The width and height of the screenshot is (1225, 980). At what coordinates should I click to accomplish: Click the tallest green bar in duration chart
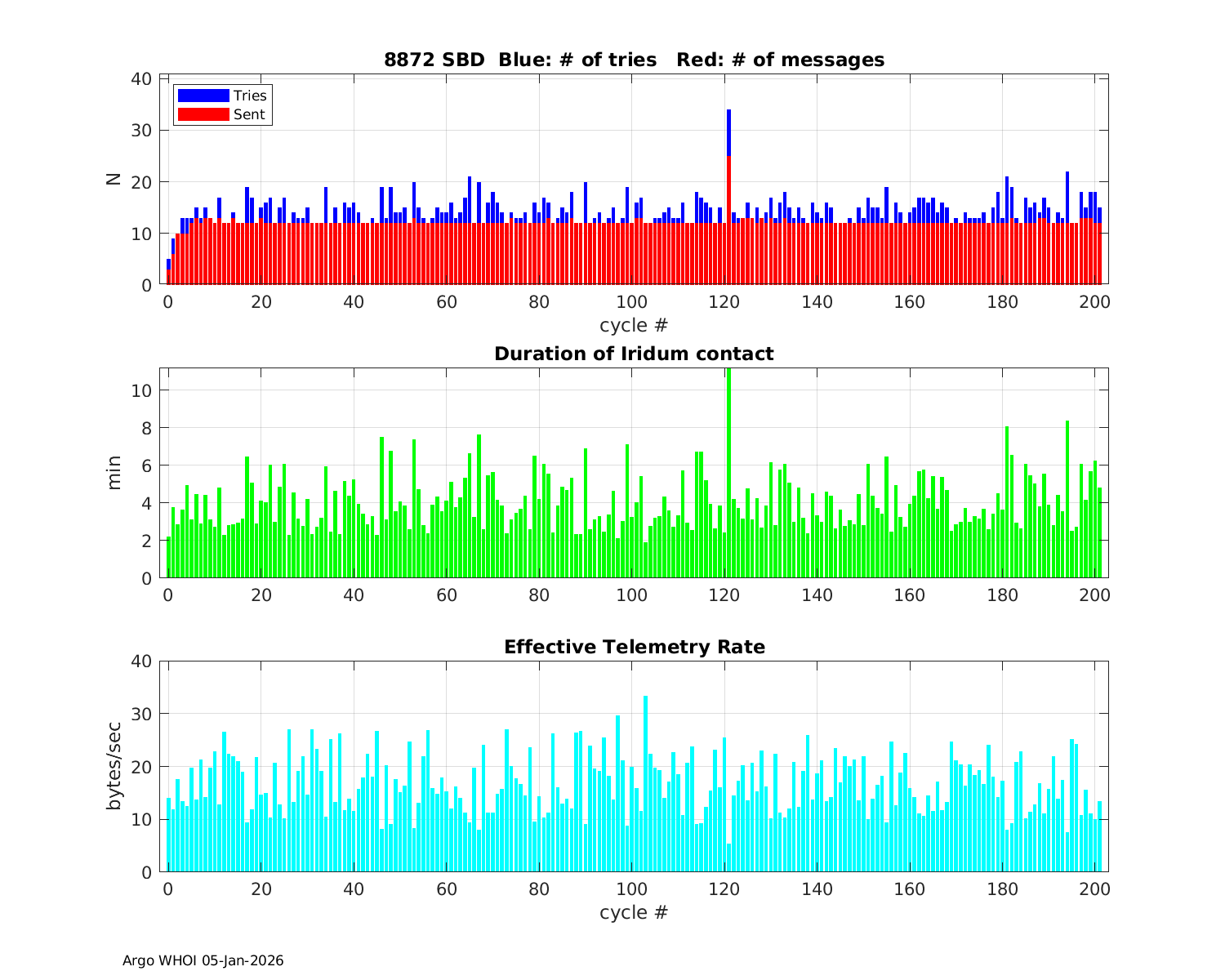[x=728, y=474]
